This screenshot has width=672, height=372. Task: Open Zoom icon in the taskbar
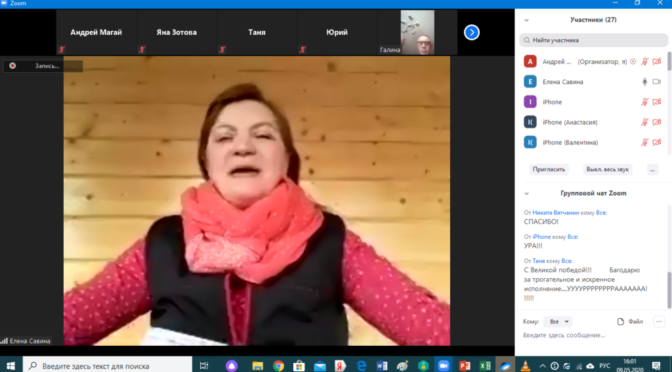pyautogui.click(x=444, y=366)
